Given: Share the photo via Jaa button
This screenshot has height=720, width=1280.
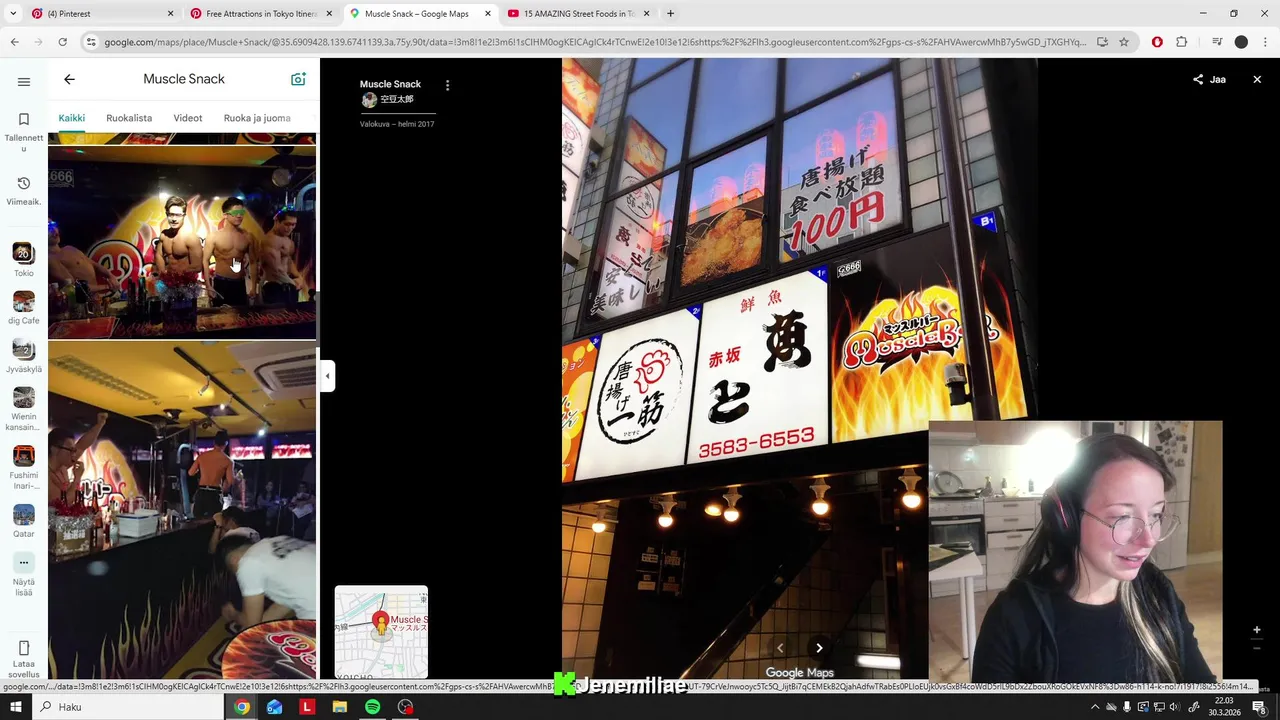Looking at the screenshot, I should coord(1209,79).
